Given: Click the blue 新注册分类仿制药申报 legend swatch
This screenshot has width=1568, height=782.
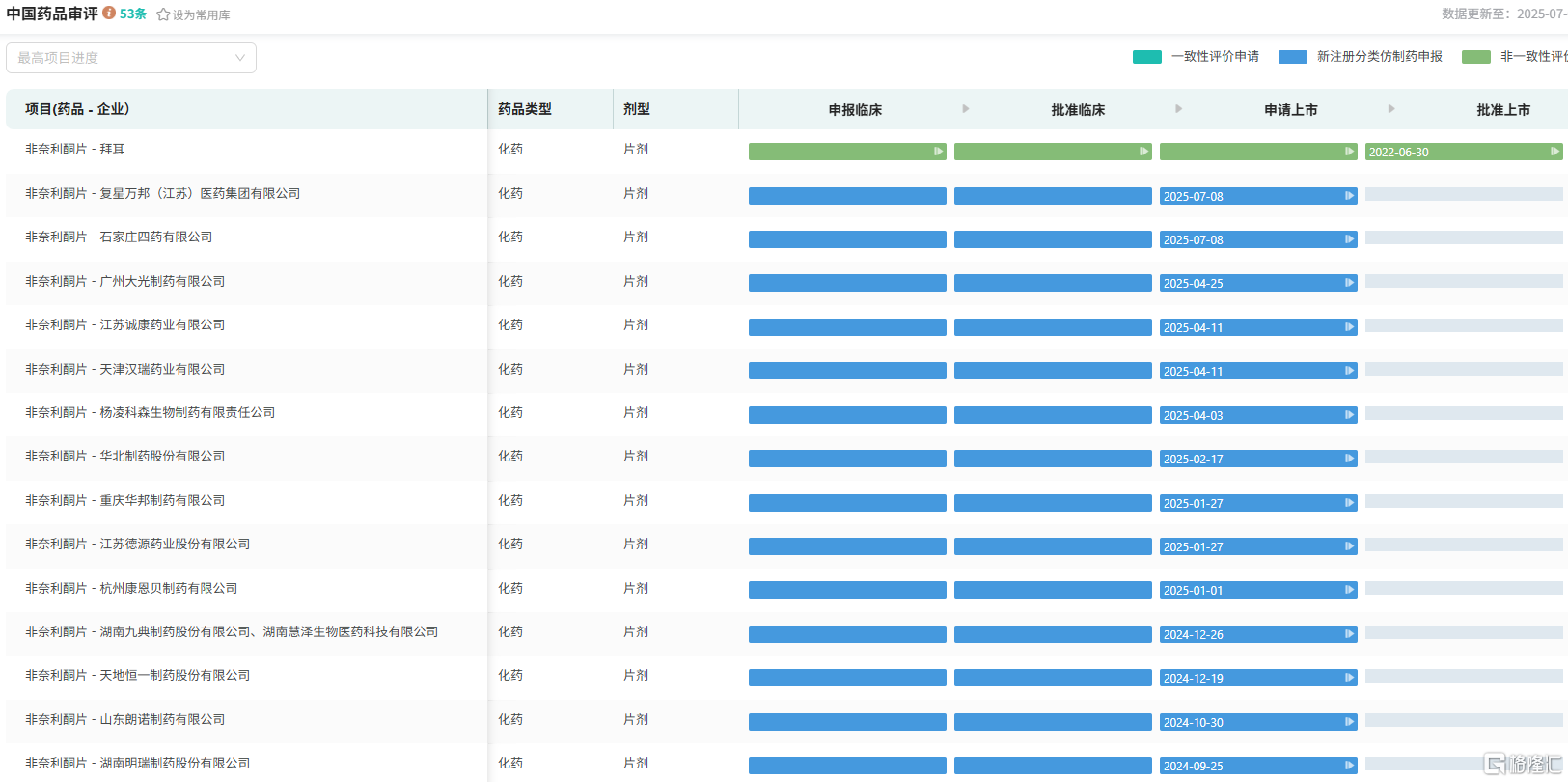Looking at the screenshot, I should pos(1293,57).
